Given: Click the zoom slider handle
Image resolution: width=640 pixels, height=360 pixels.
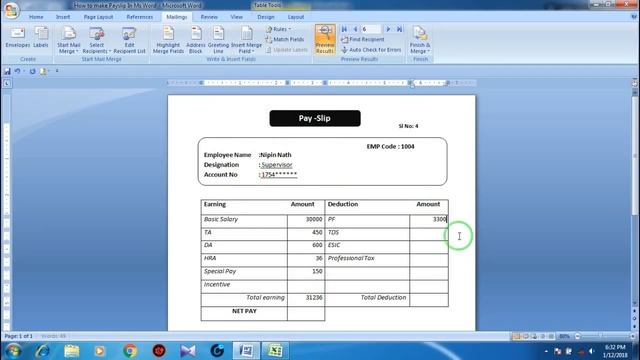Looking at the screenshot, I should tap(600, 336).
